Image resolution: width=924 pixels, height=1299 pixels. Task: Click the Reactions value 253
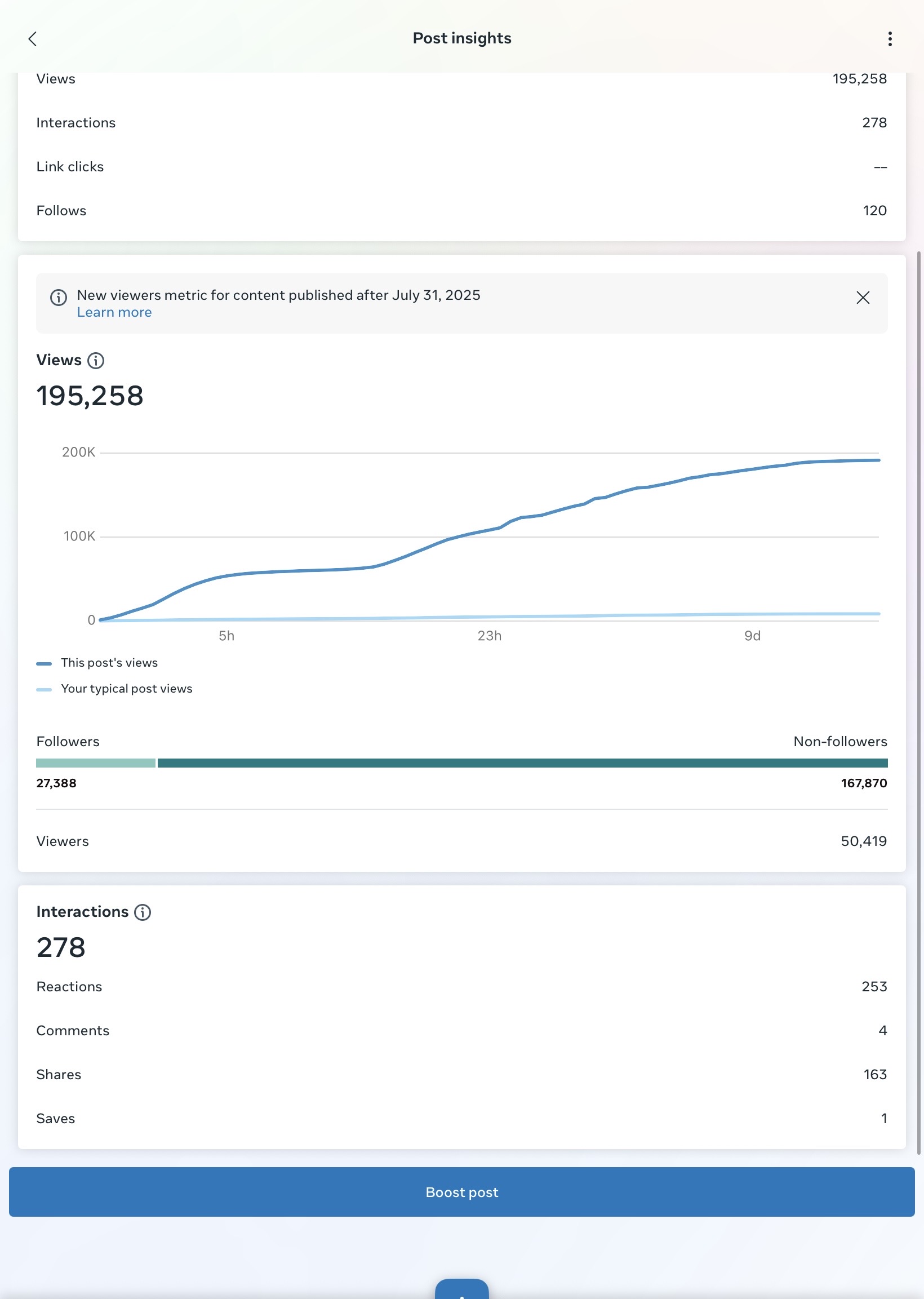pos(874,987)
